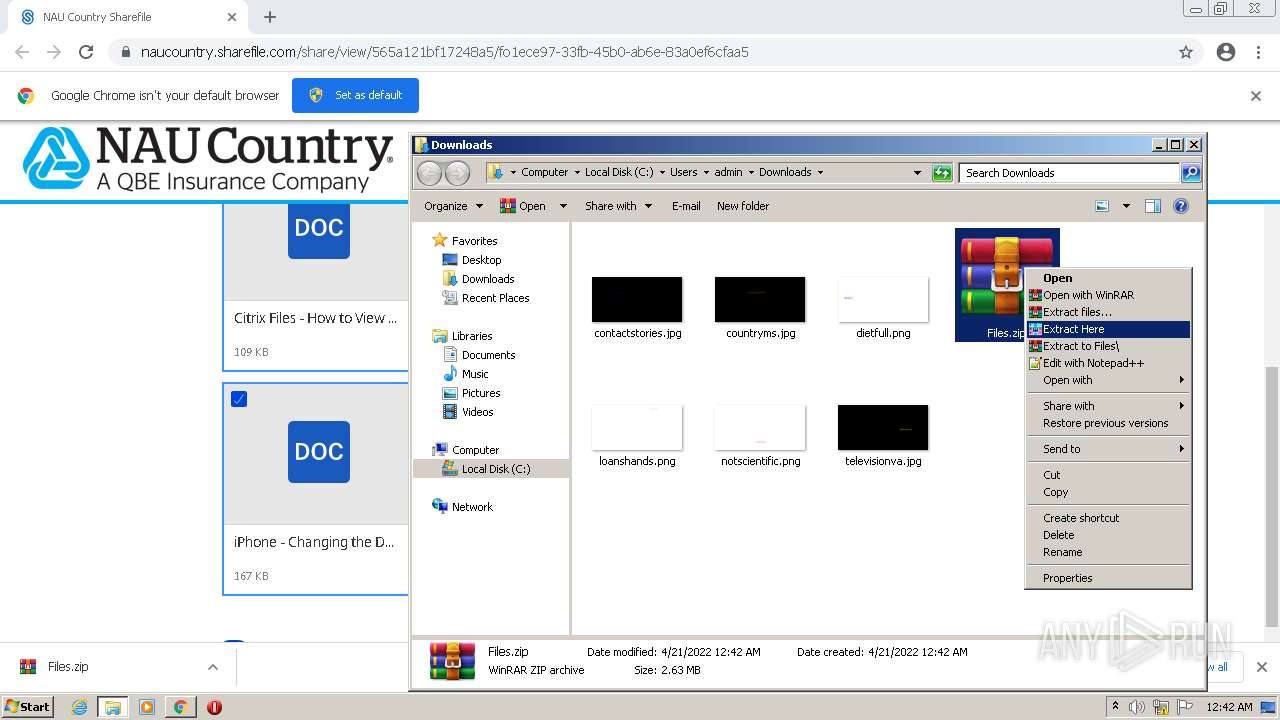Image resolution: width=1280 pixels, height=720 pixels.
Task: Choose Delete from the context menu
Action: (1108, 535)
